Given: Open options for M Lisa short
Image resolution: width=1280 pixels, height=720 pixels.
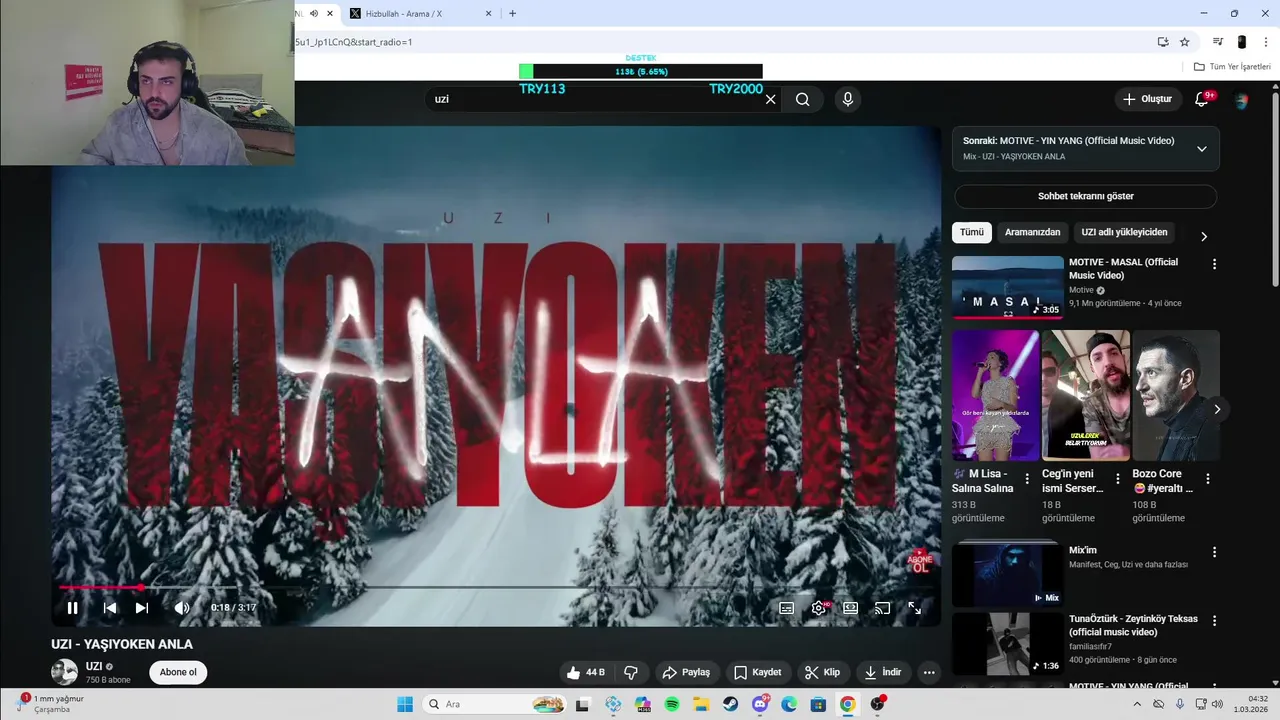Looking at the screenshot, I should (x=1027, y=479).
